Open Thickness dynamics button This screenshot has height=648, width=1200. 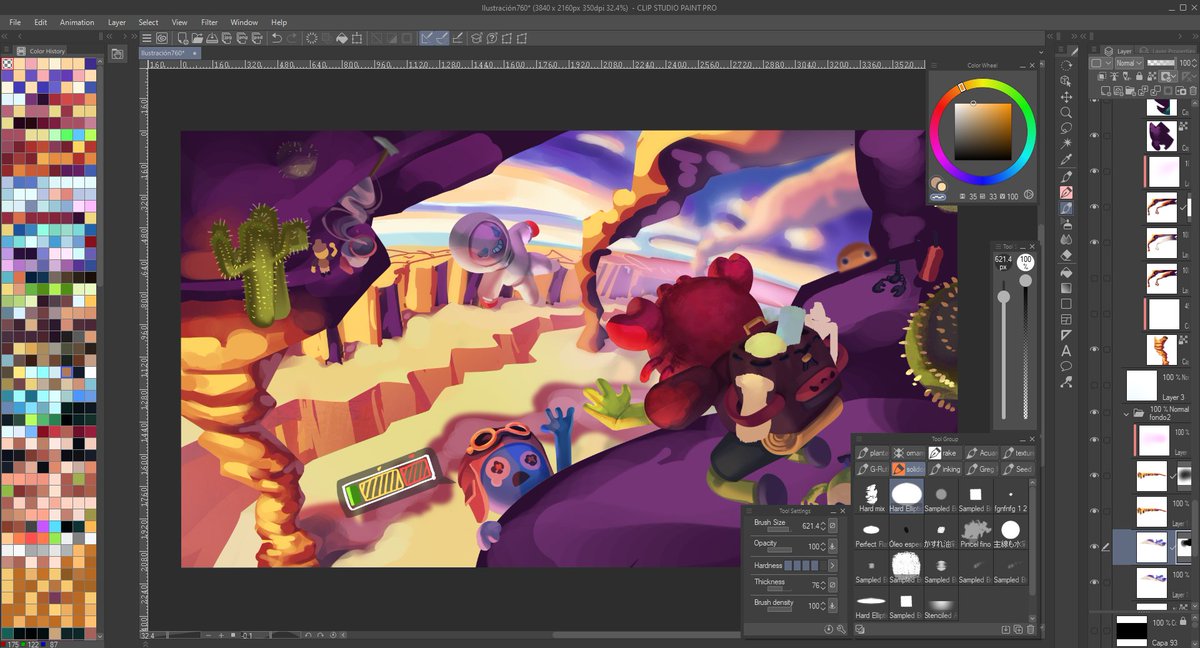click(x=833, y=585)
